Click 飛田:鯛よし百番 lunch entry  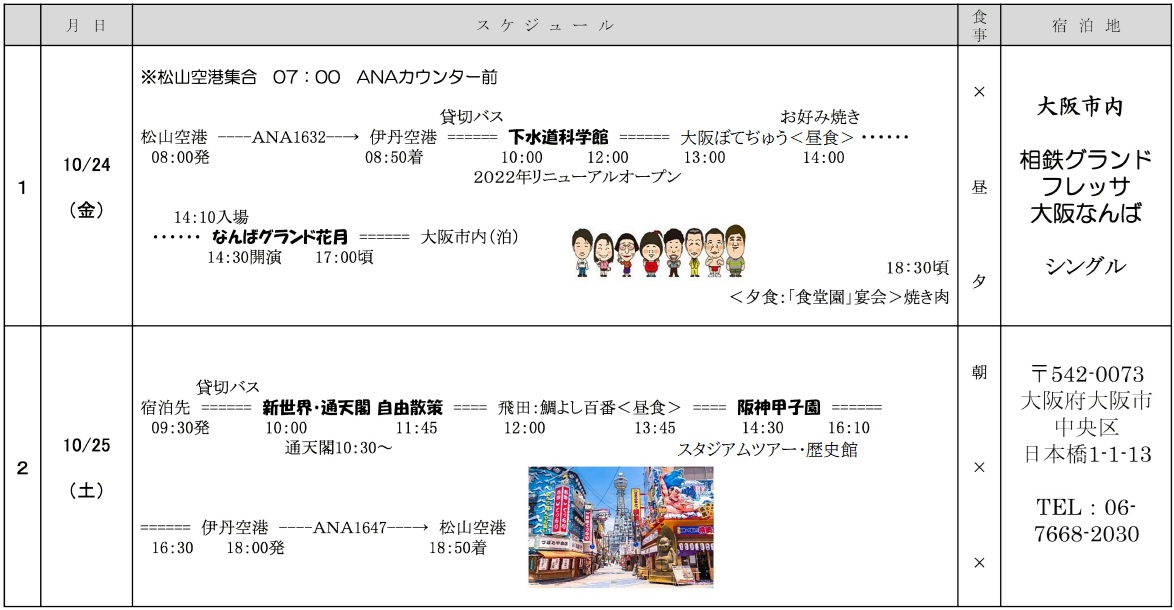pyautogui.click(x=589, y=408)
